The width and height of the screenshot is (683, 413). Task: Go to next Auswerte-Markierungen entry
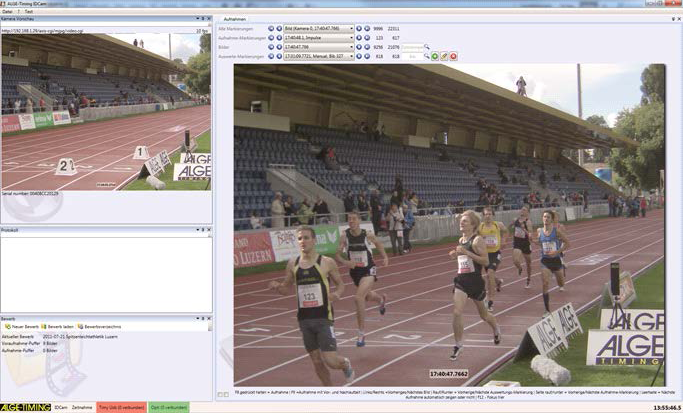(x=359, y=56)
